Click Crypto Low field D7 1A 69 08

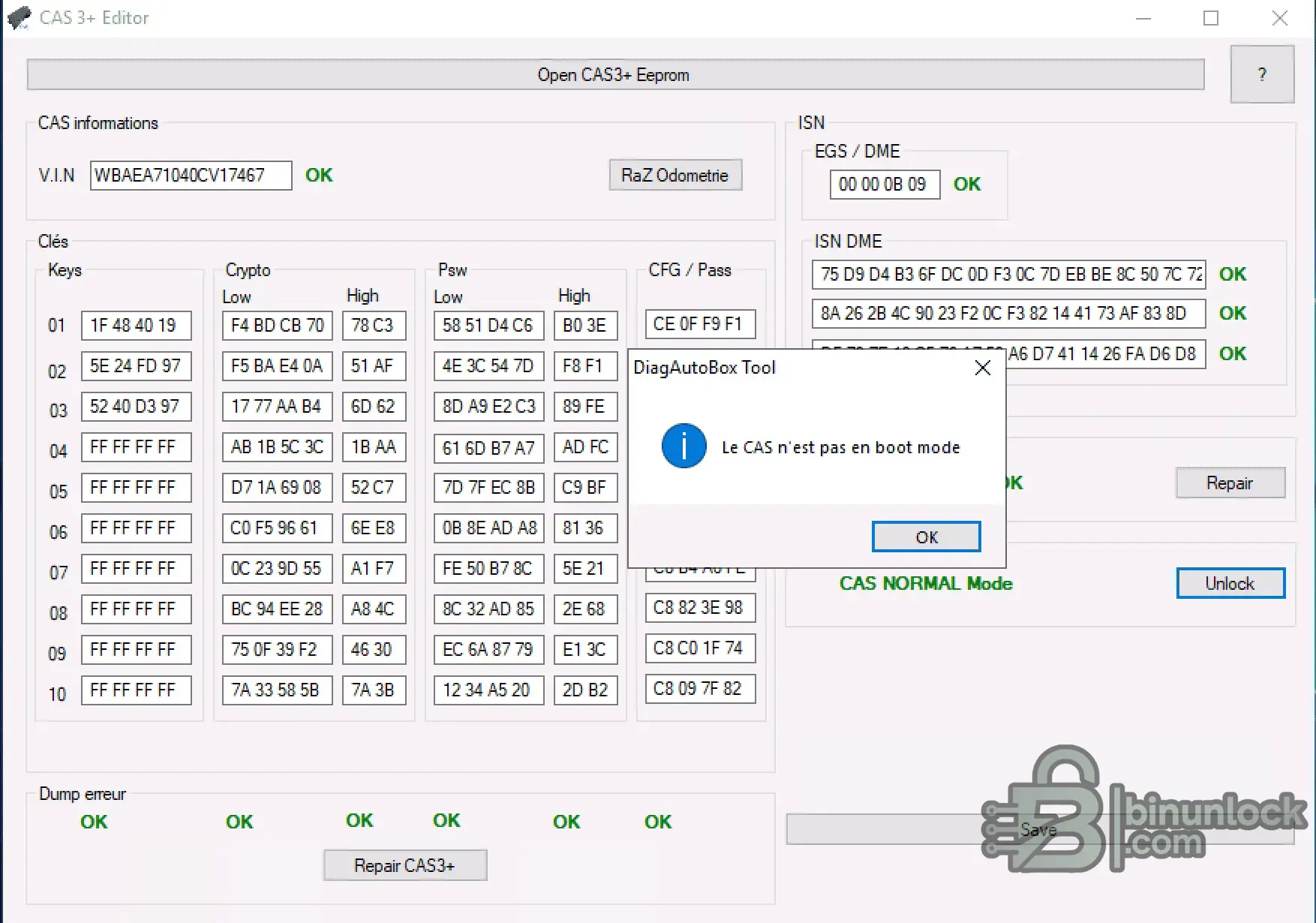[277, 488]
